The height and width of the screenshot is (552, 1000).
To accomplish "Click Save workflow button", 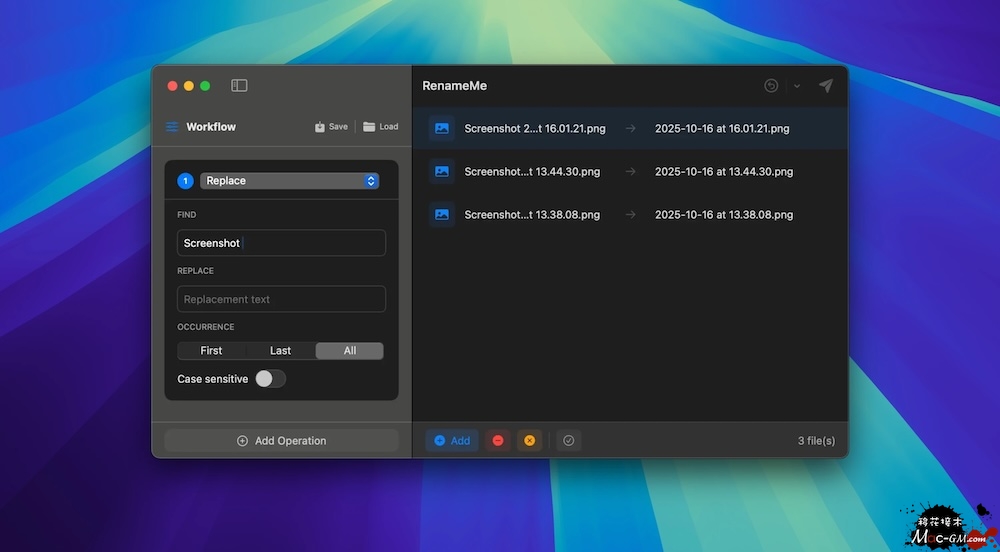I will click(331, 127).
